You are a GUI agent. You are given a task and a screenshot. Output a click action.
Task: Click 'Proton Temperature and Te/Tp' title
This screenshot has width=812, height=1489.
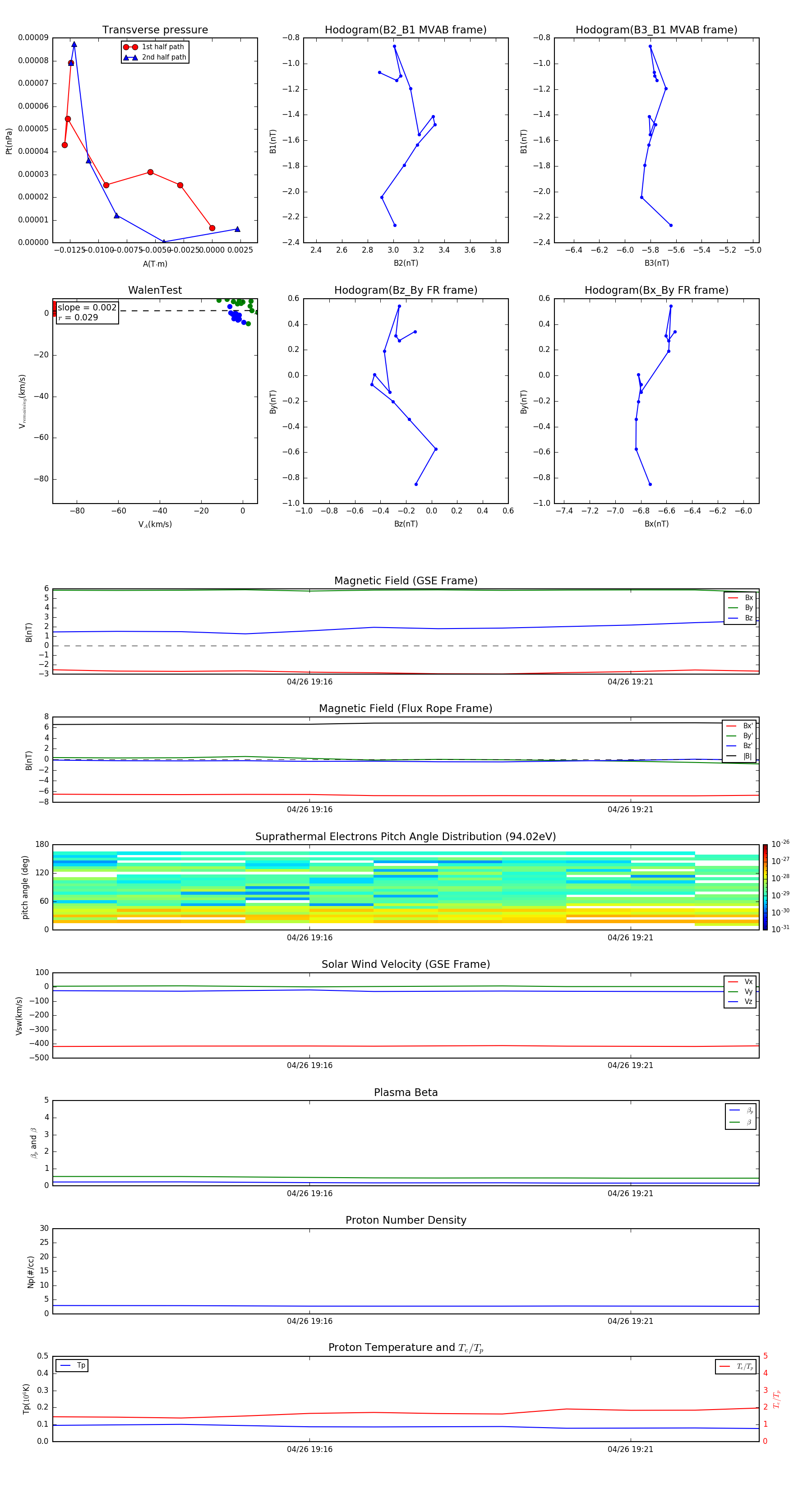tap(406, 1347)
